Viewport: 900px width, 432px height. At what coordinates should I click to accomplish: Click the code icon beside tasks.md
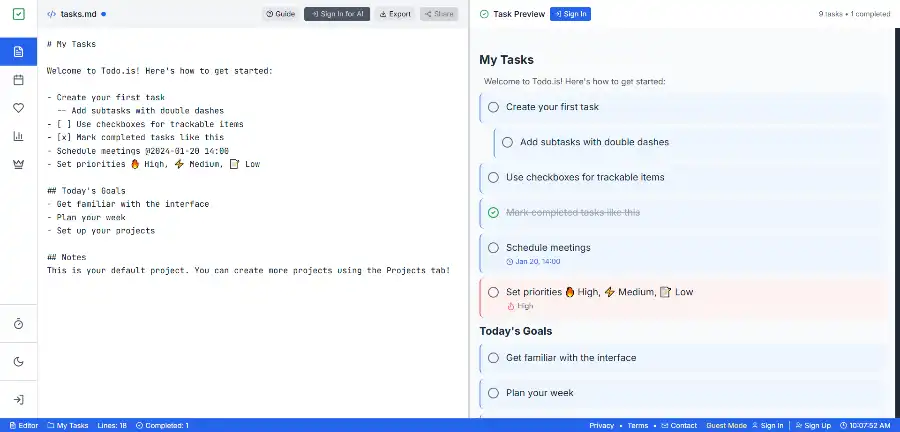tap(52, 14)
